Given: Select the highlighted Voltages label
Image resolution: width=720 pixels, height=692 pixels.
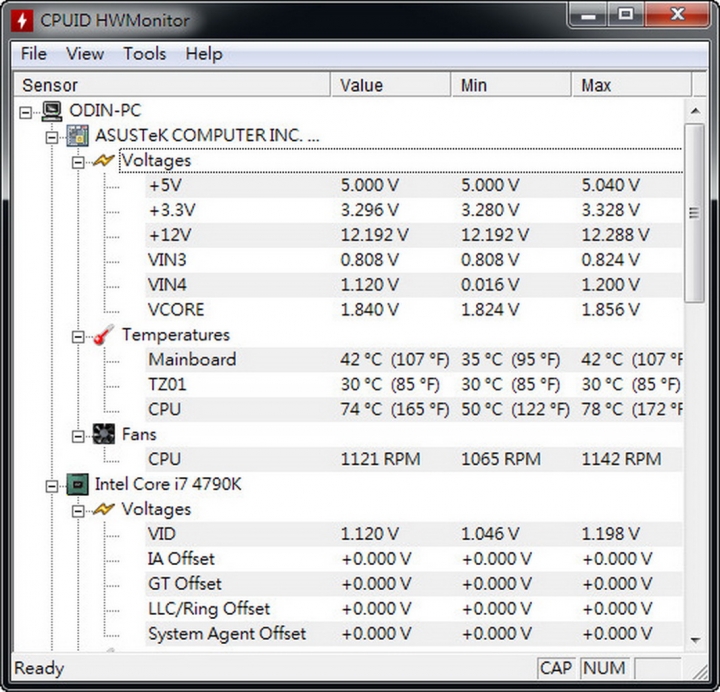Looking at the screenshot, I should click(x=156, y=160).
